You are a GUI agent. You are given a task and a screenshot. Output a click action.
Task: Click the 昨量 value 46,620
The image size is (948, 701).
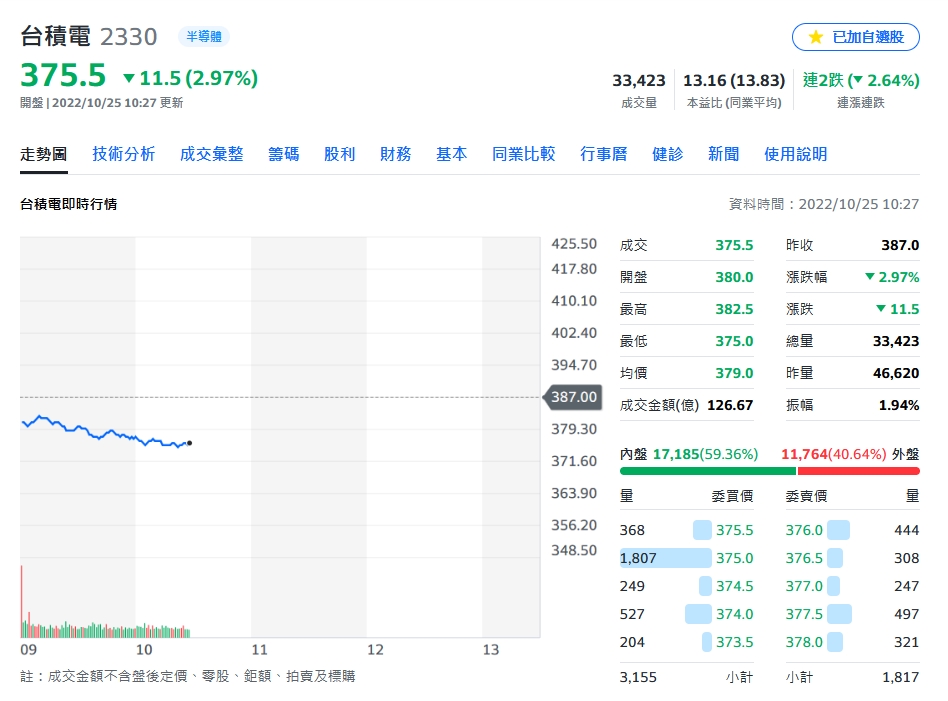click(x=896, y=373)
